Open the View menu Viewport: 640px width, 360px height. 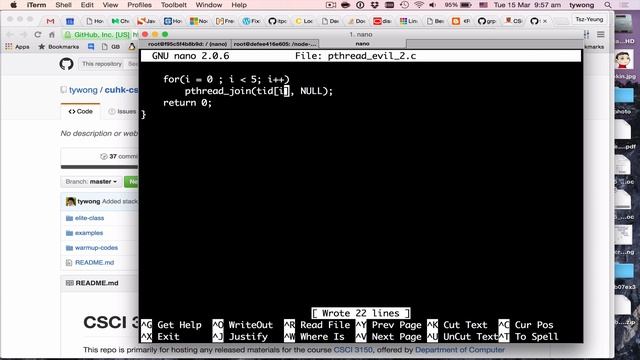tap(110, 5)
